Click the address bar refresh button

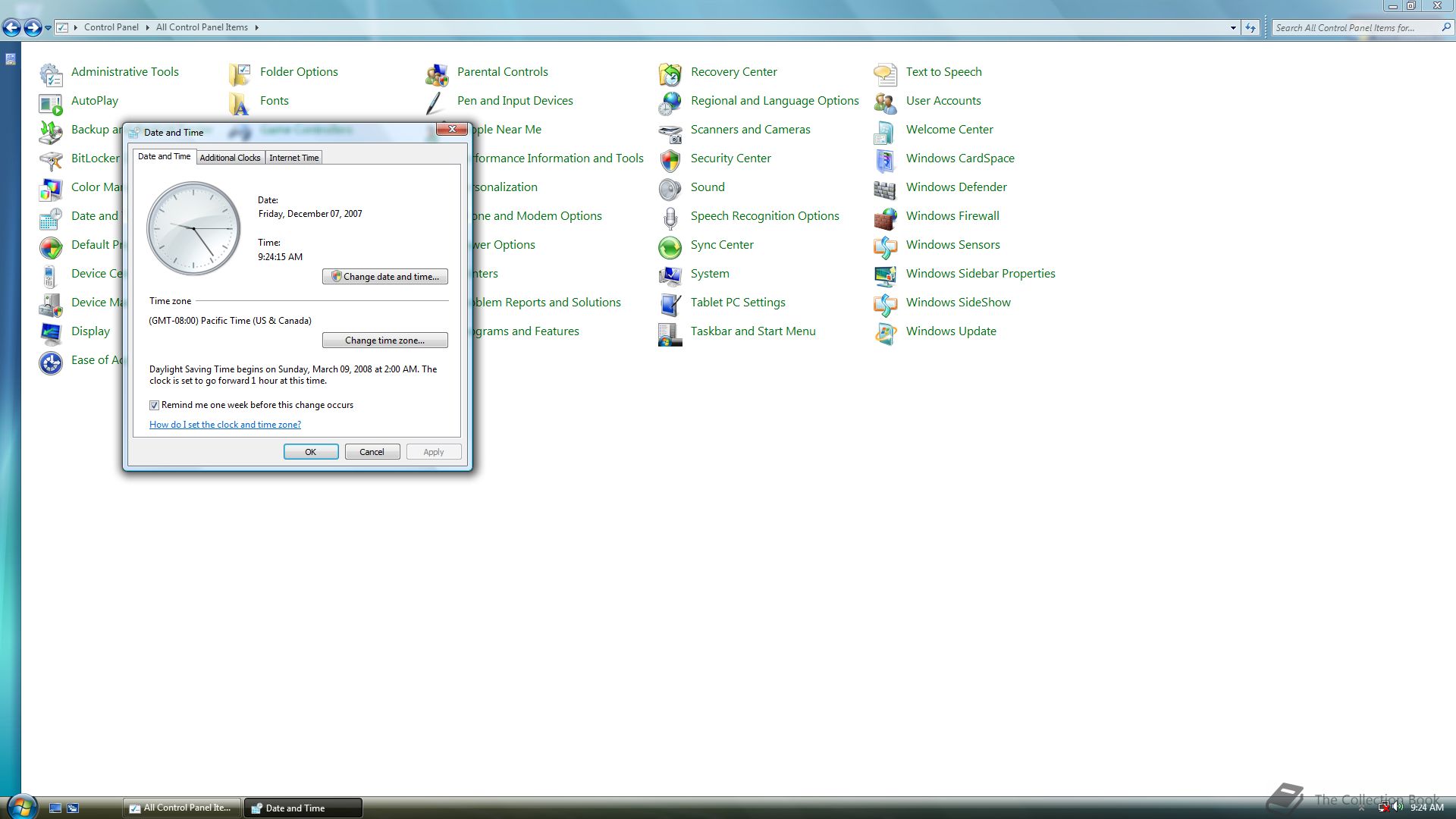click(x=1250, y=28)
